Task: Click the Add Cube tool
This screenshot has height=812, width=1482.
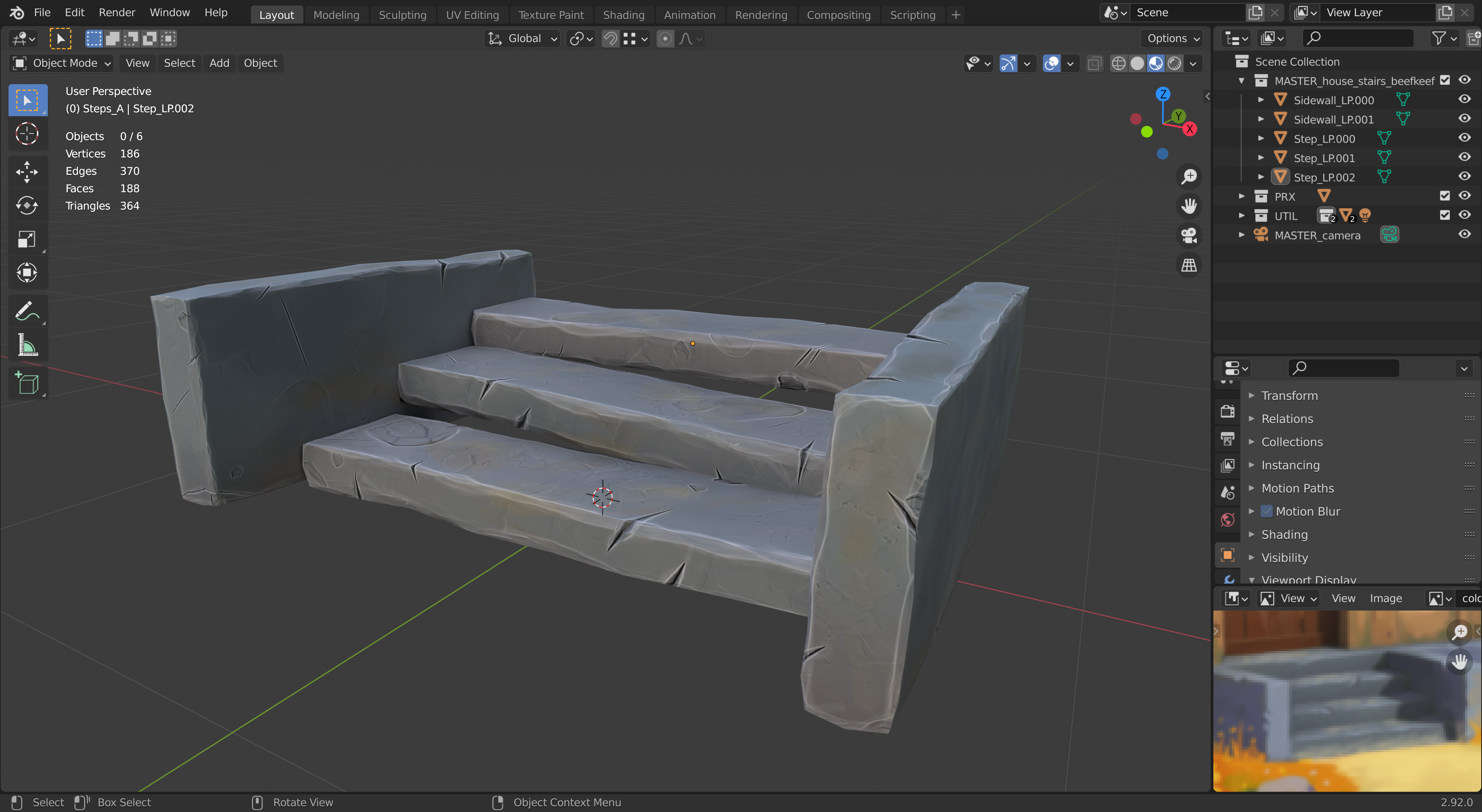Action: pos(27,383)
